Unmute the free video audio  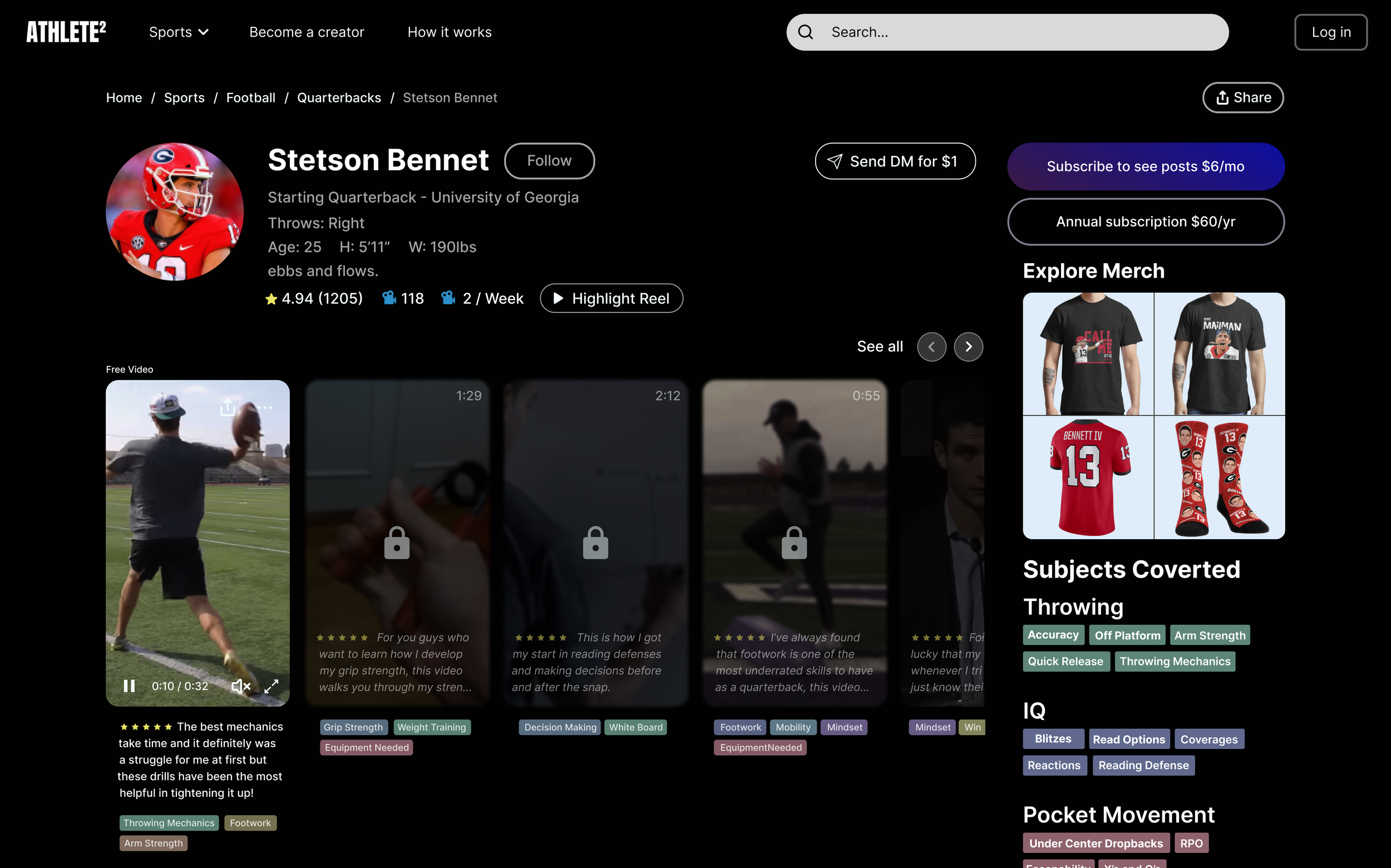coord(240,686)
